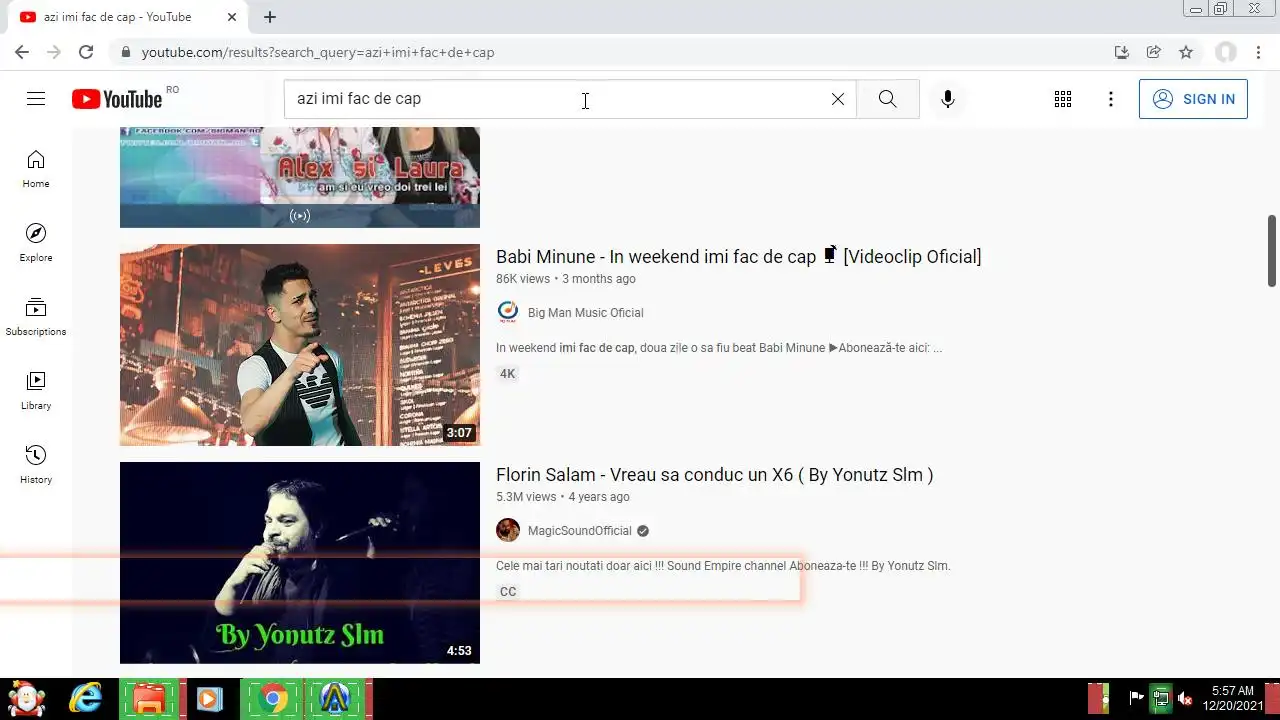Screen dimensions: 1280x720
Task: Go back with the browser arrow
Action: (x=22, y=52)
